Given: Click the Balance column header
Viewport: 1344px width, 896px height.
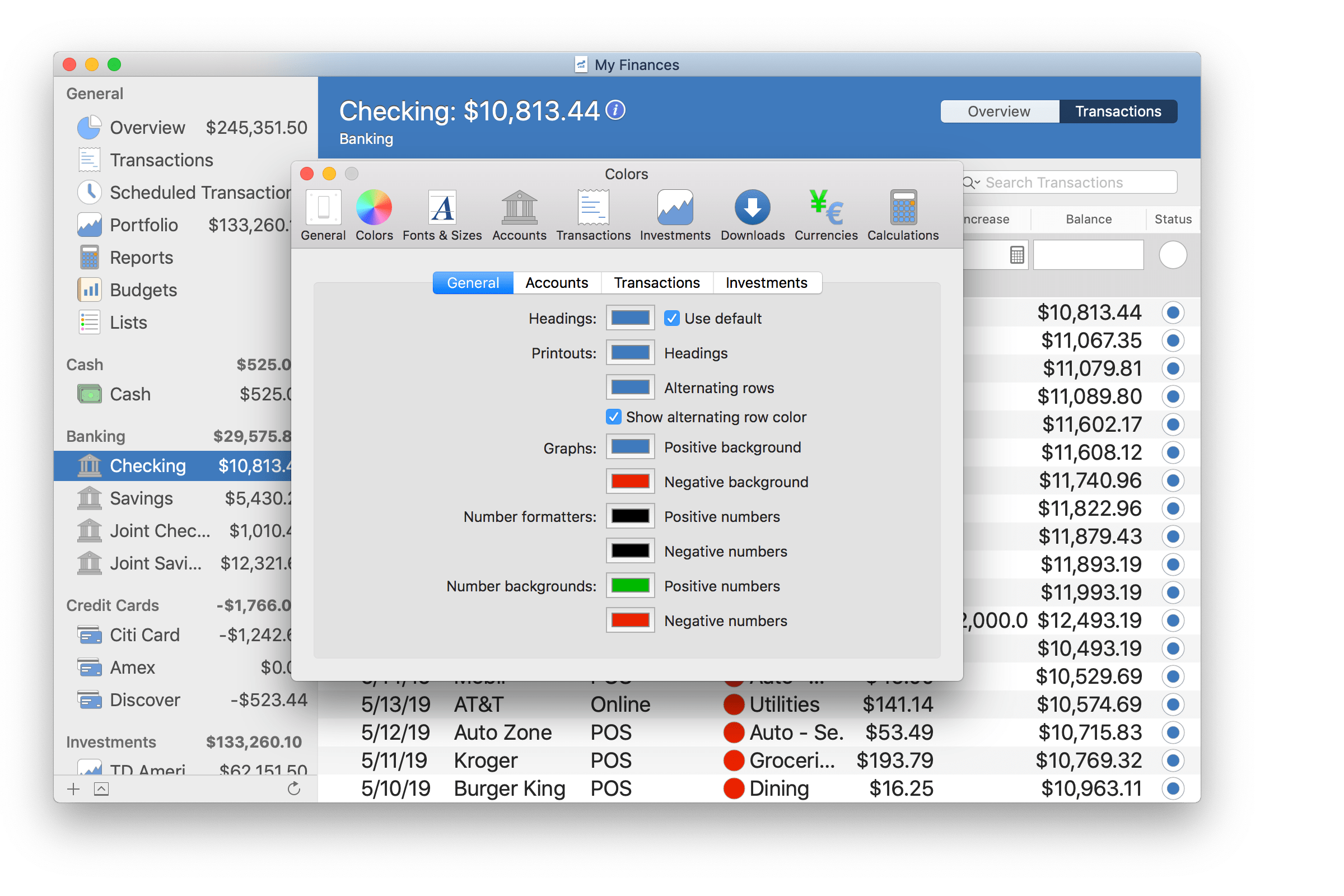Looking at the screenshot, I should coord(1089,219).
